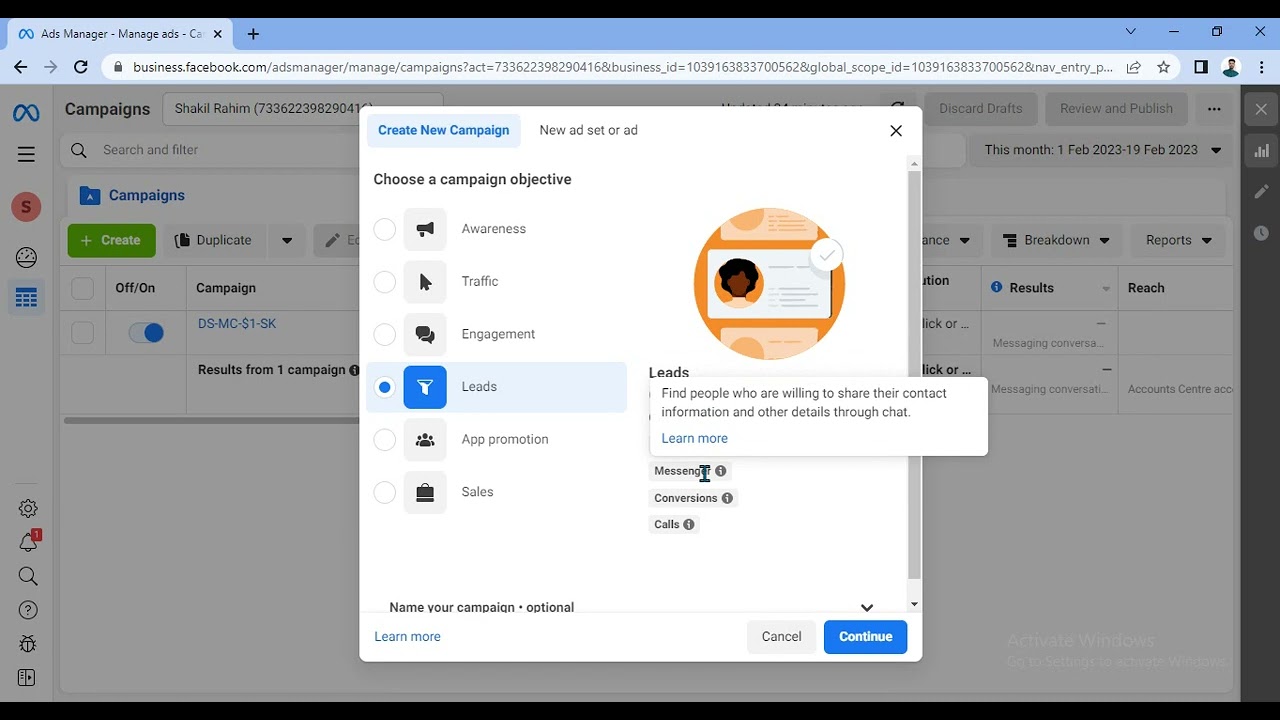Screen dimensions: 1280x720
Task: Click the sidebar search magnifier icon
Action: coord(28,576)
